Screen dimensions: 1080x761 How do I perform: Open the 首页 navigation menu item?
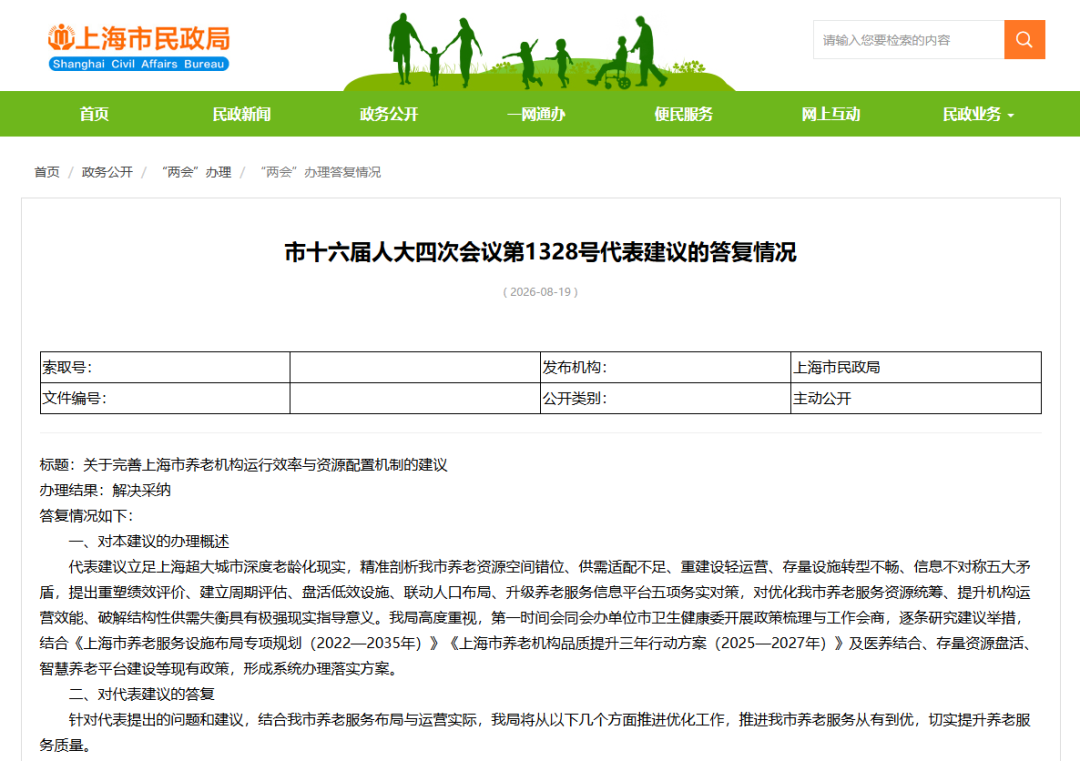94,114
